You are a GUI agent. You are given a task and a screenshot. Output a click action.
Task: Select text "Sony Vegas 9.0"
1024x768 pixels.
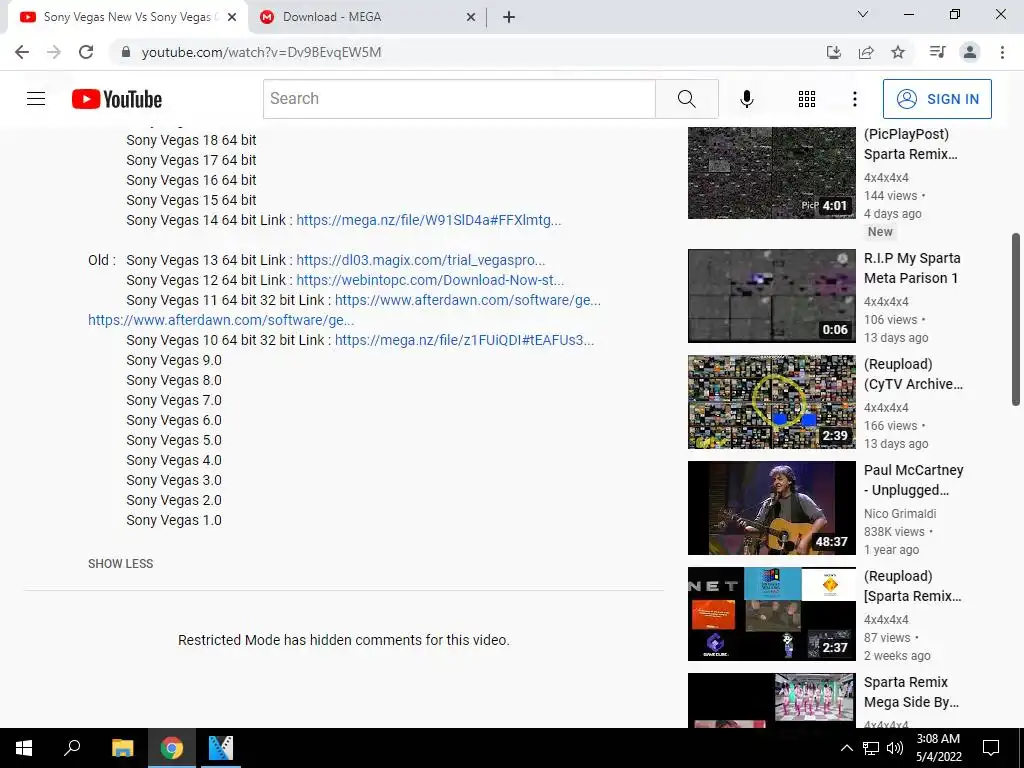pos(174,360)
